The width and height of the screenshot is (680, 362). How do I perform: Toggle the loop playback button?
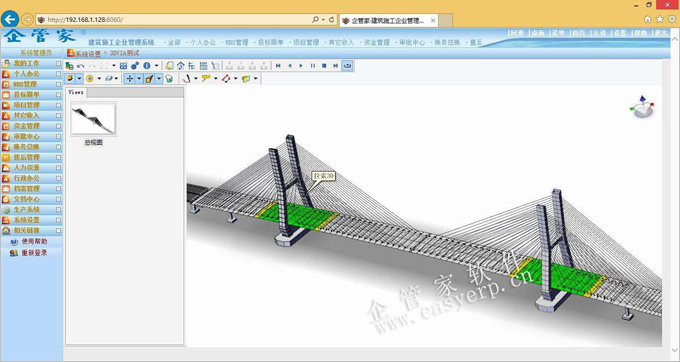coord(347,66)
